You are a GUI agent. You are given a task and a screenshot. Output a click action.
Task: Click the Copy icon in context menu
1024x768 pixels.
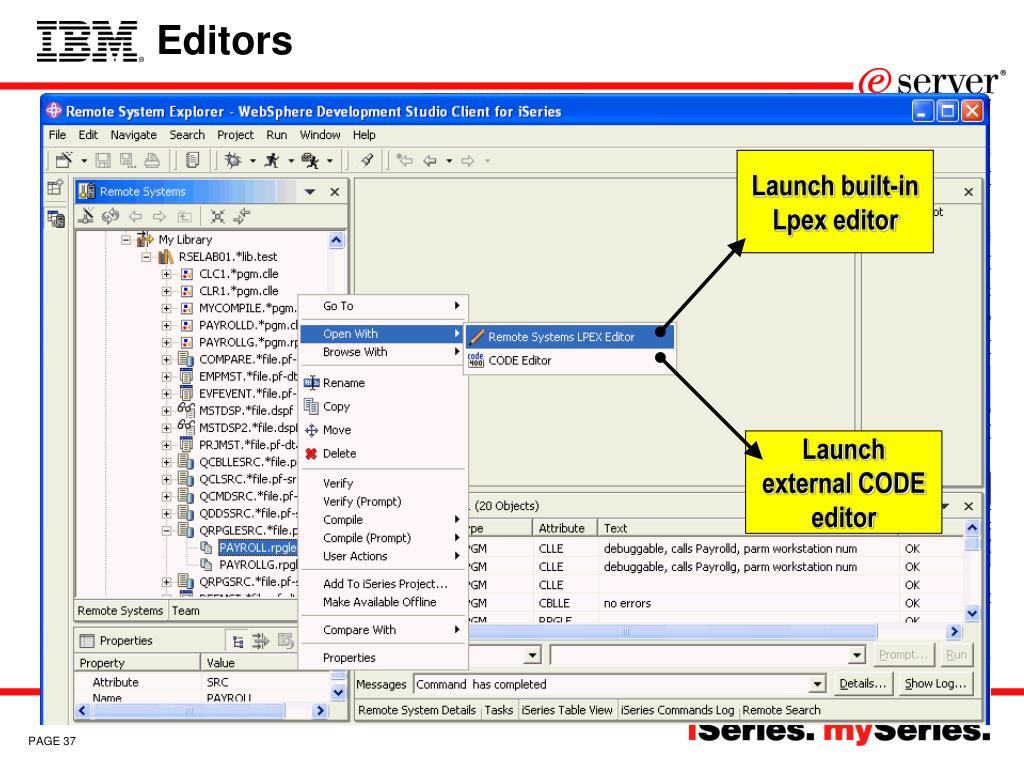pyautogui.click(x=311, y=406)
